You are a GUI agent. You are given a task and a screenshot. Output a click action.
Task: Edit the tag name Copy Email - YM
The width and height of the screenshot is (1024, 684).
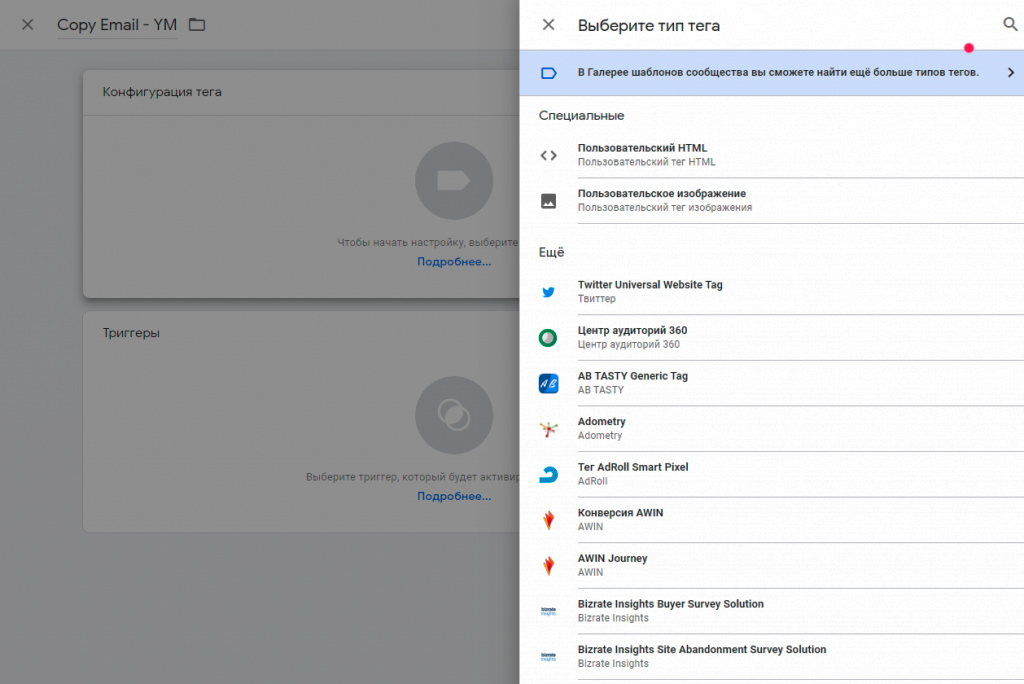point(117,25)
